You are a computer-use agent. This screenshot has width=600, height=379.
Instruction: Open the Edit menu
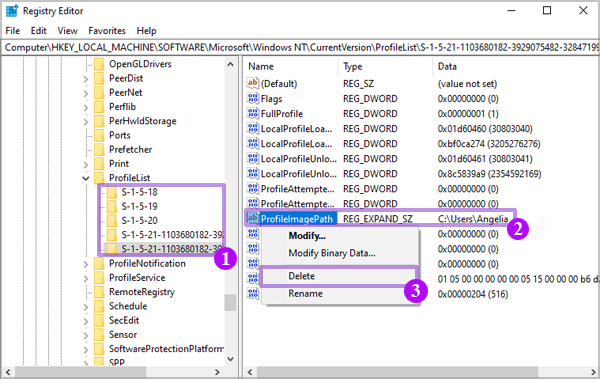coord(39,31)
